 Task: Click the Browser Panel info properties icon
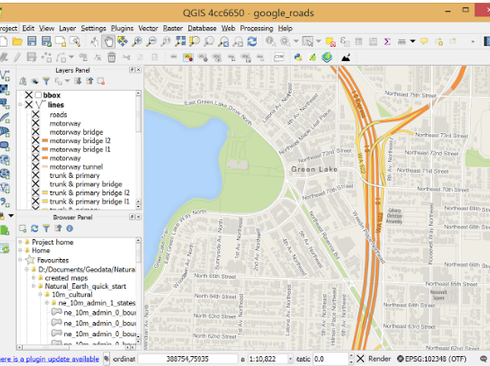point(70,228)
